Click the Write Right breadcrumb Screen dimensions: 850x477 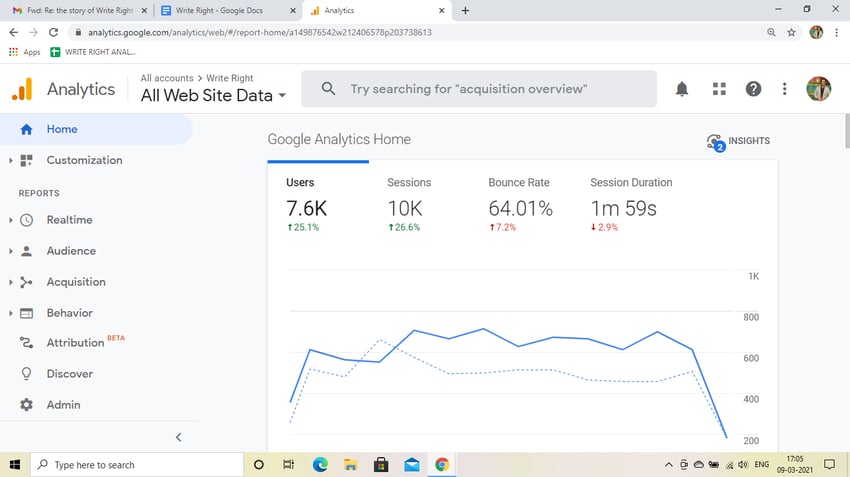[x=229, y=78]
